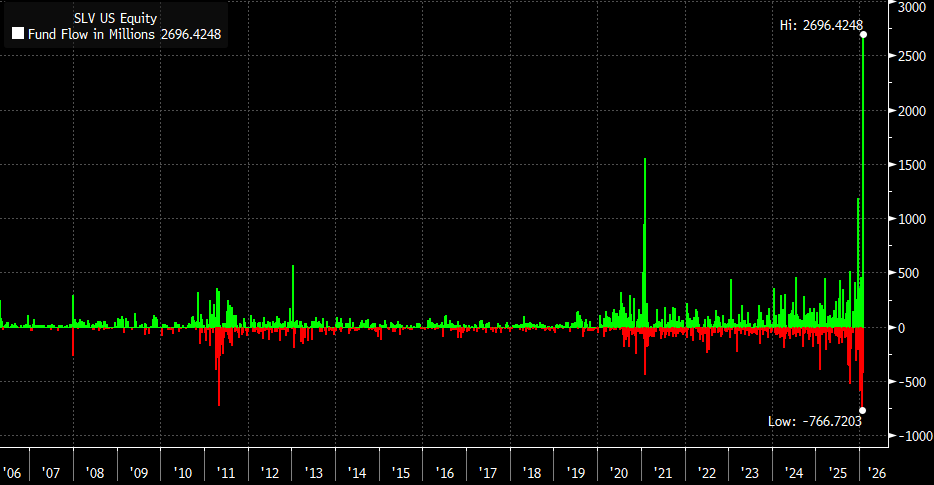Click the '19 x-axis year label
This screenshot has width=934, height=485.
575,473
